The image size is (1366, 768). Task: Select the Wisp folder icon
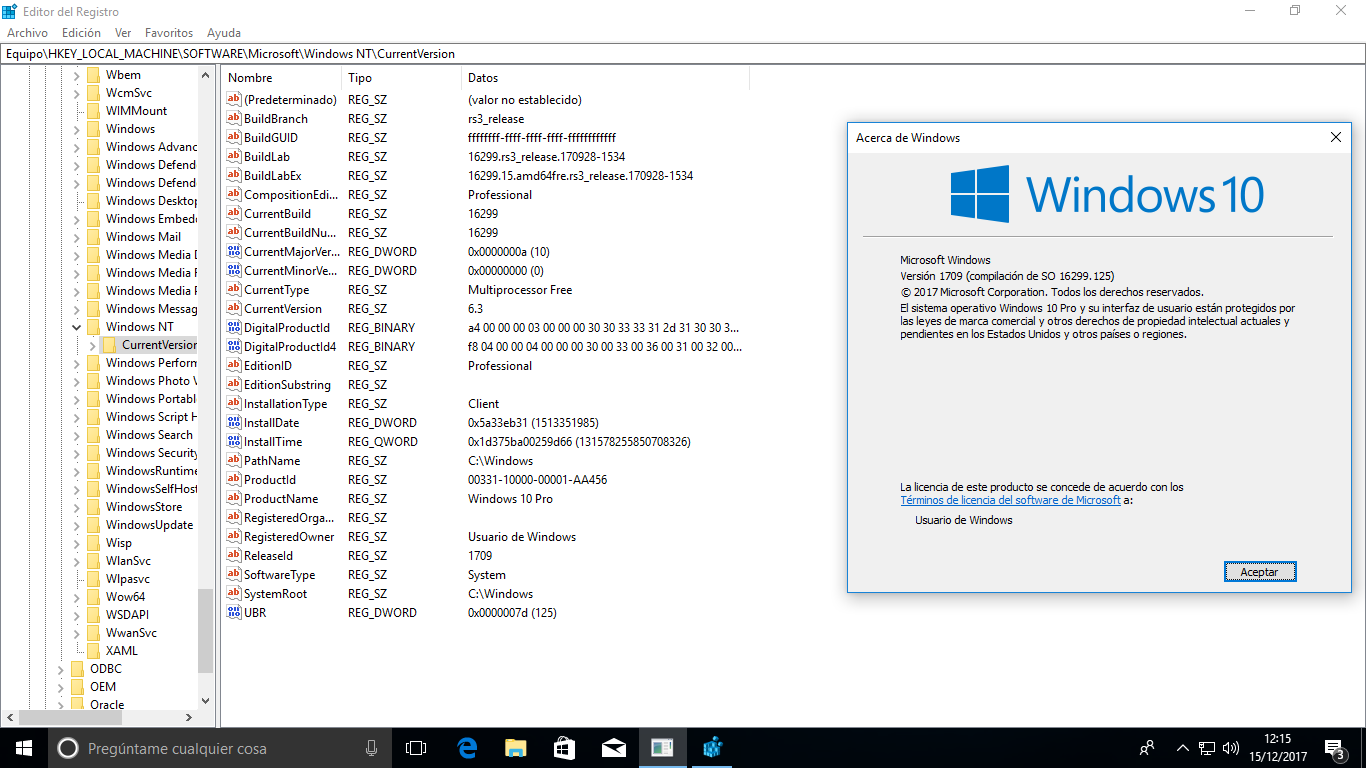tap(94, 543)
